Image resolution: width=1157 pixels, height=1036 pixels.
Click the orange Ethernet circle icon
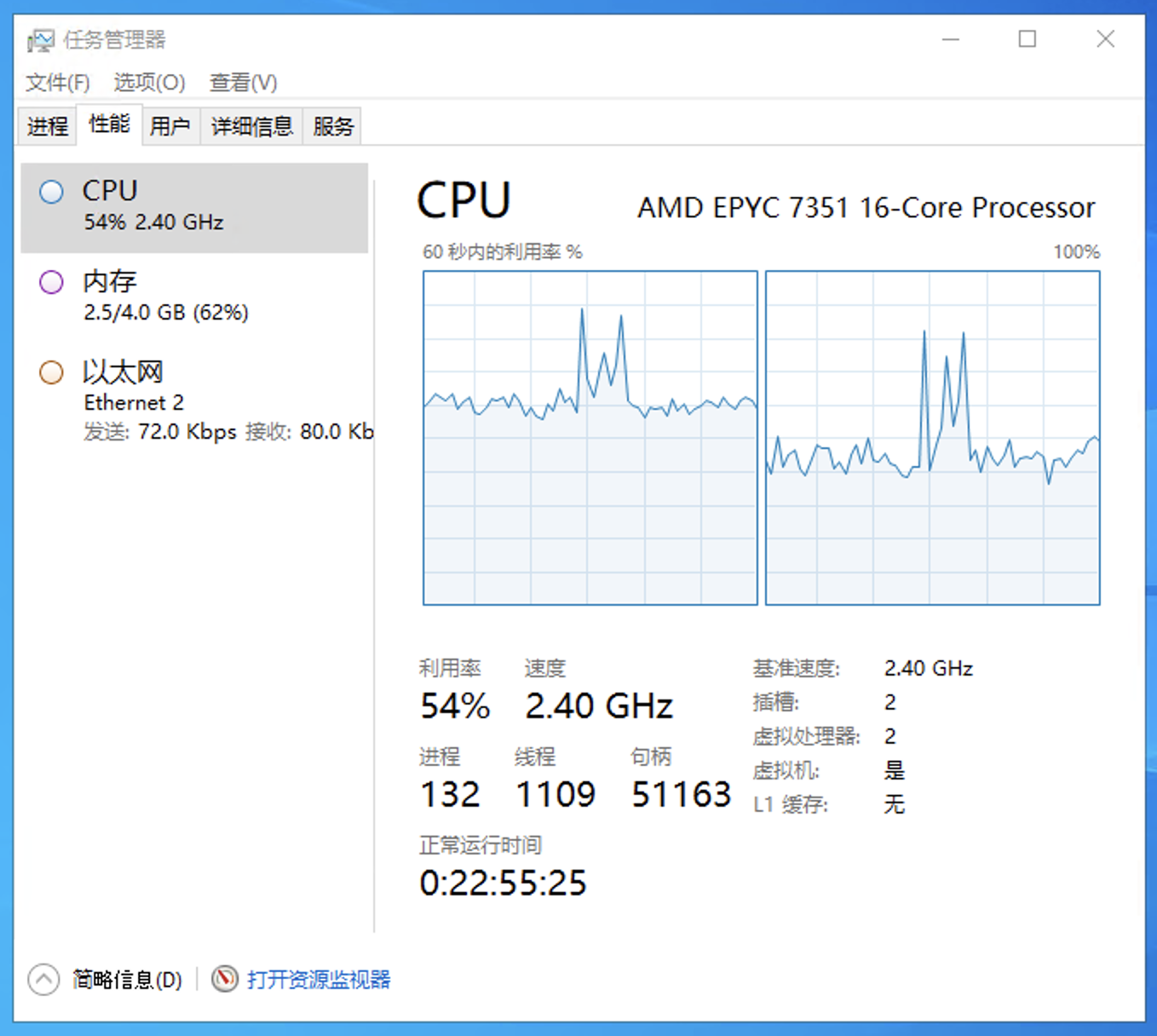[51, 372]
